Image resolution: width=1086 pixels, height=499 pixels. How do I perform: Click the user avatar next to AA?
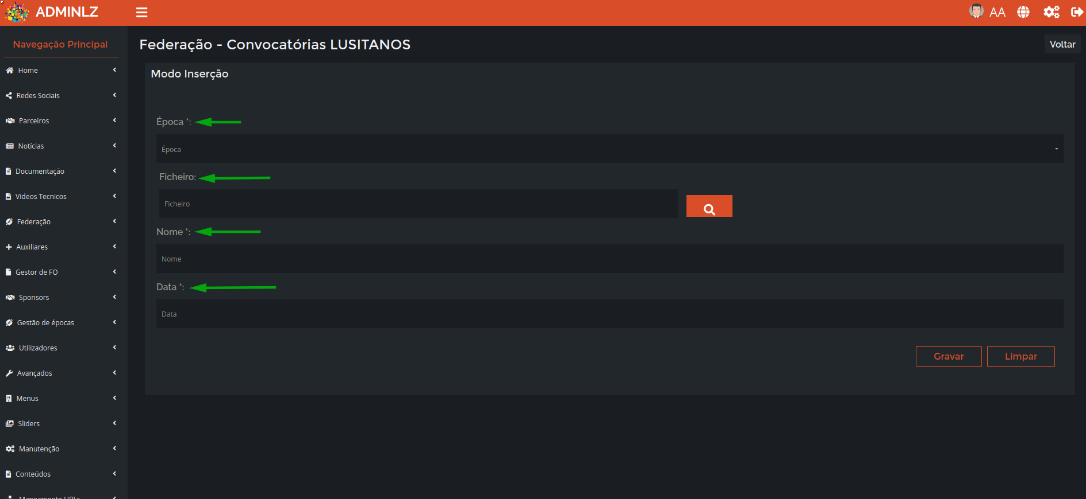click(x=976, y=11)
